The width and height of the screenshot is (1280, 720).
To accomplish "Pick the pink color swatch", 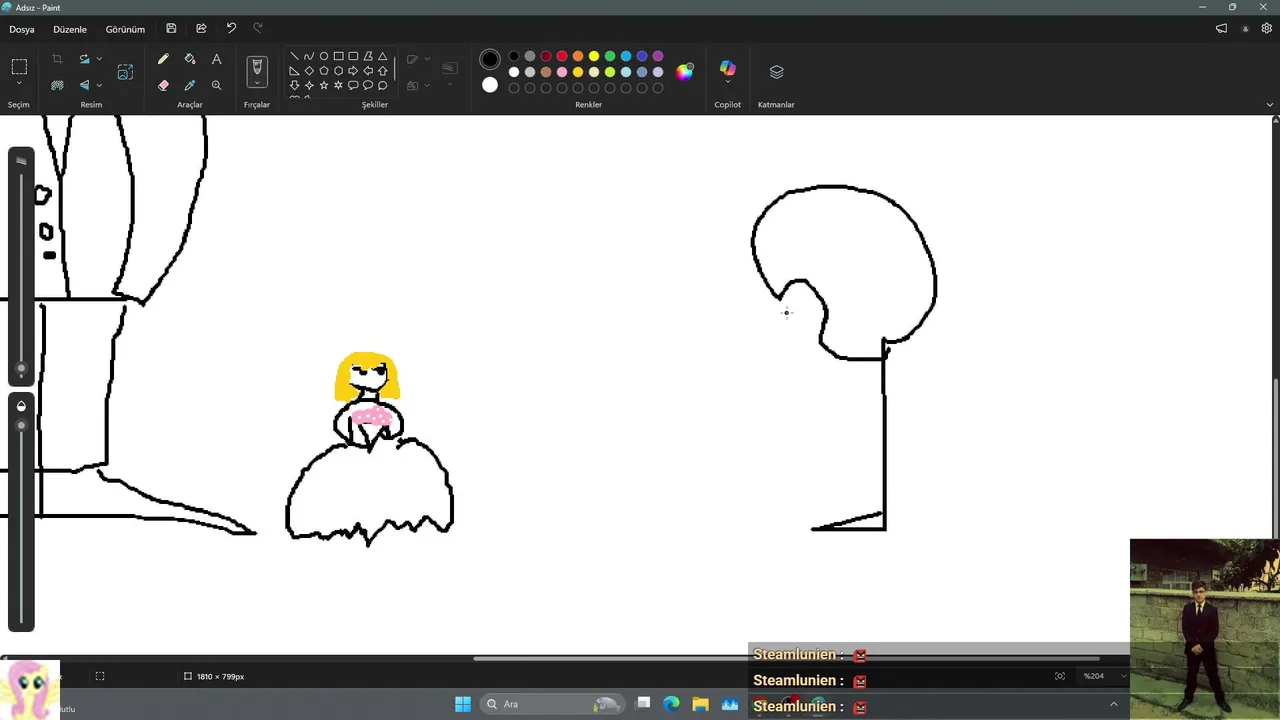I will point(562,72).
